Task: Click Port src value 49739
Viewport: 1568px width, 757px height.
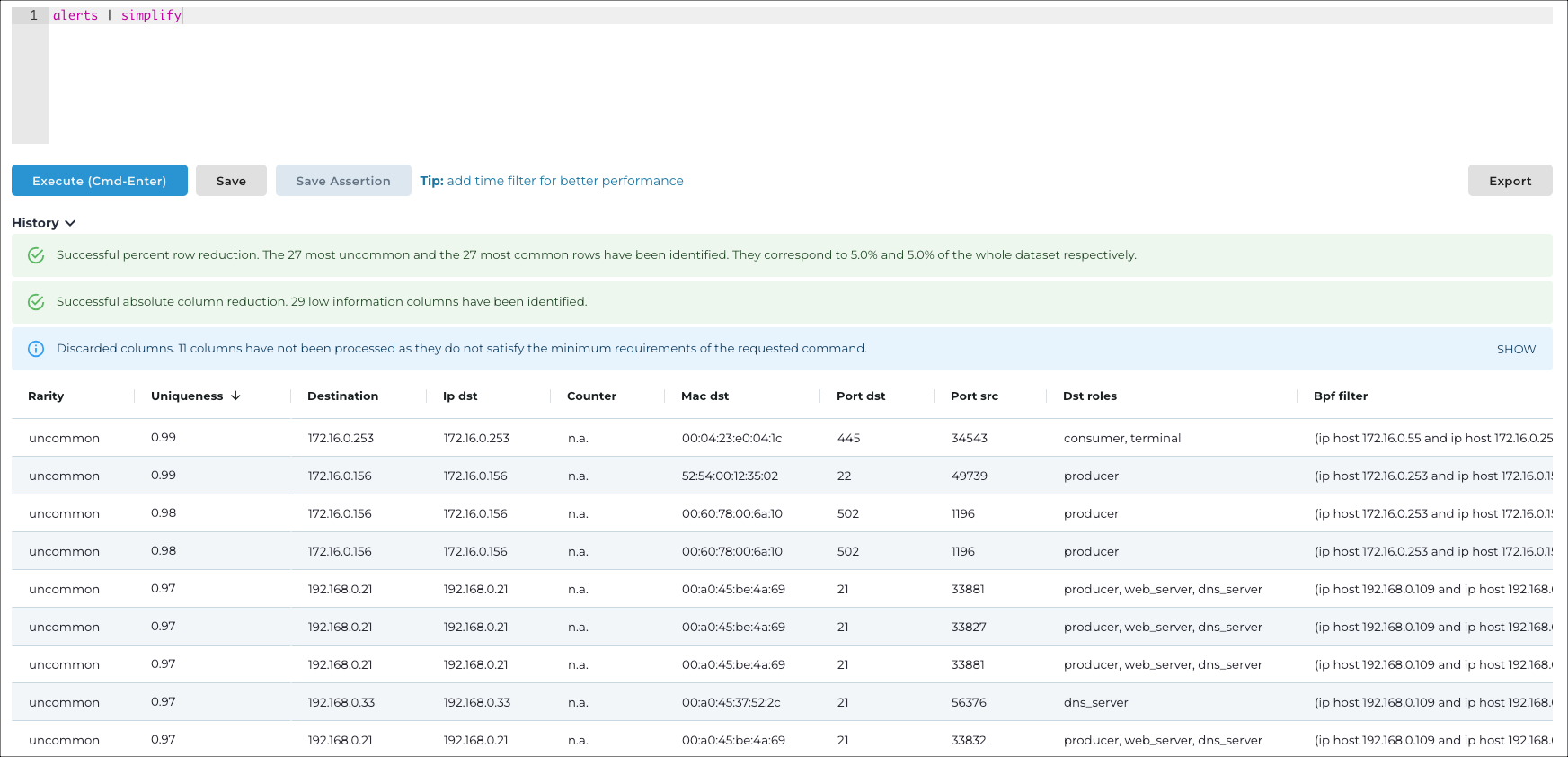Action: pos(969,476)
